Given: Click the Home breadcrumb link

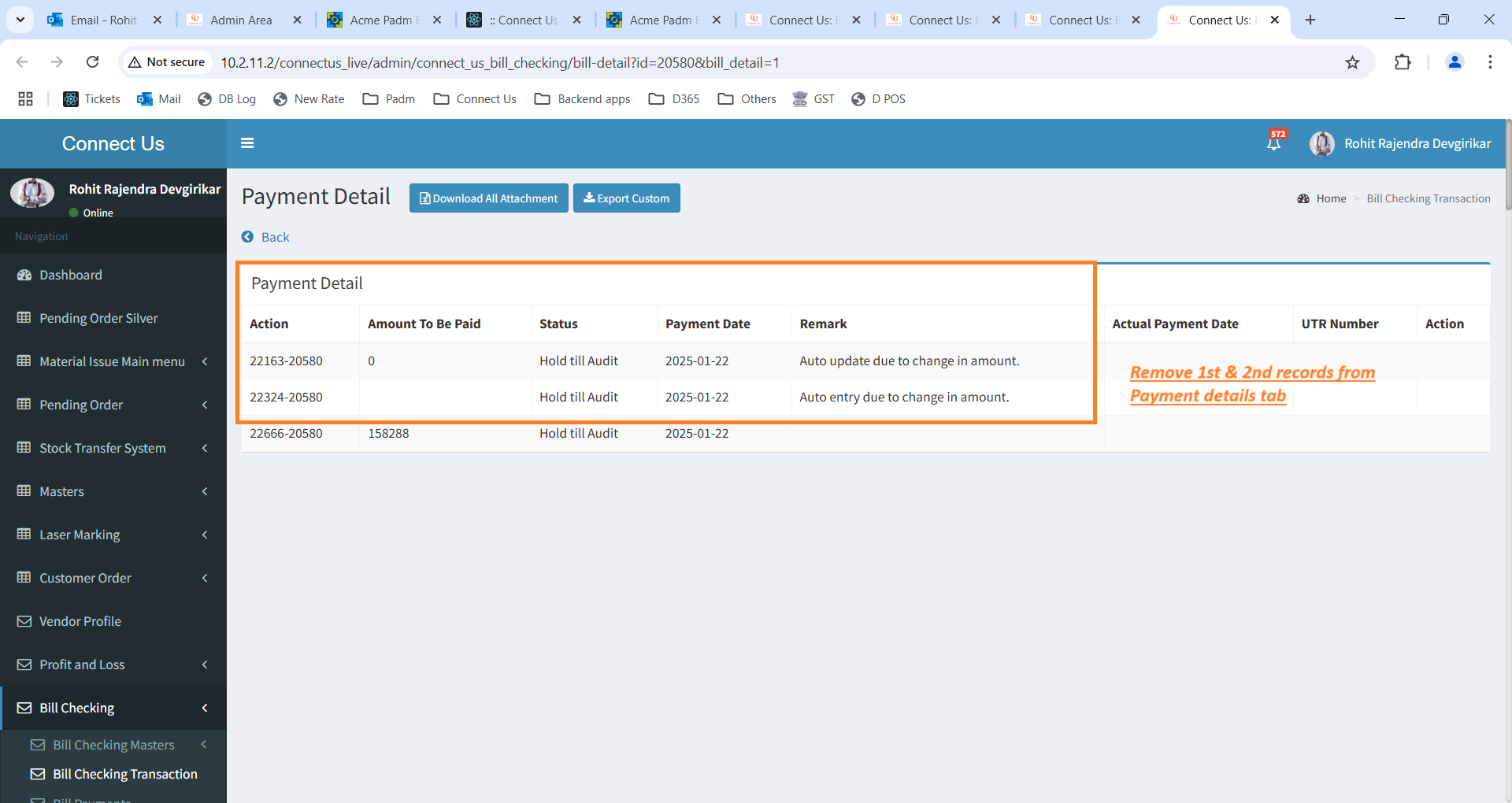Looking at the screenshot, I should (1331, 198).
